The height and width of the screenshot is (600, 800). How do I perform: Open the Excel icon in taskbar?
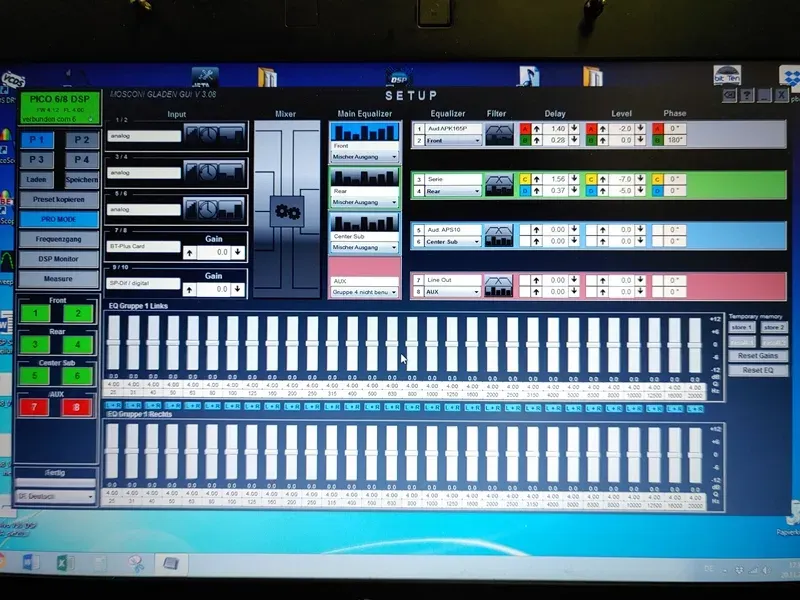(64, 563)
